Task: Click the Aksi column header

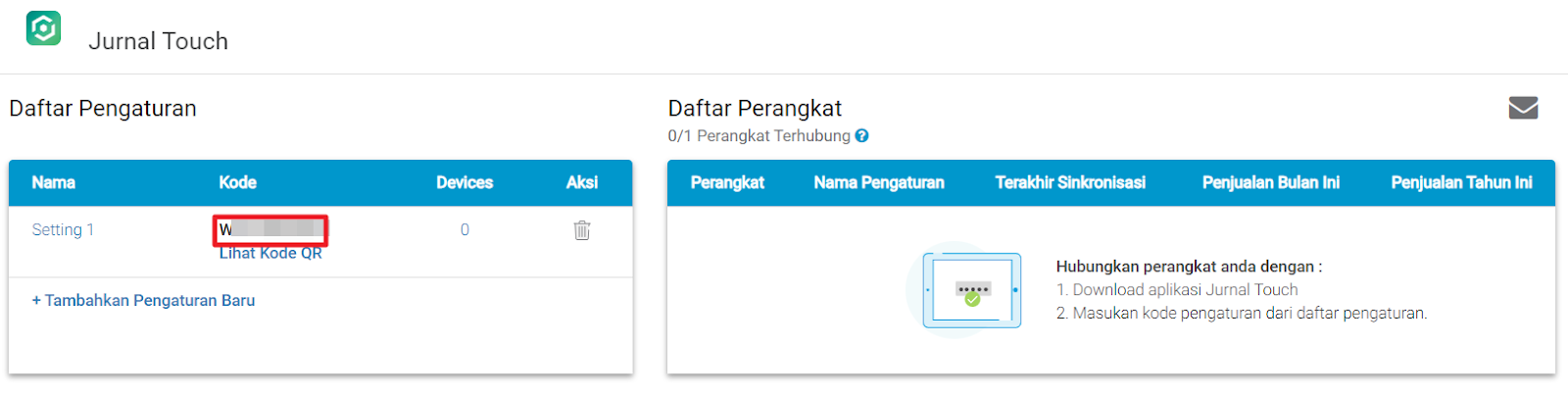Action: [x=582, y=183]
